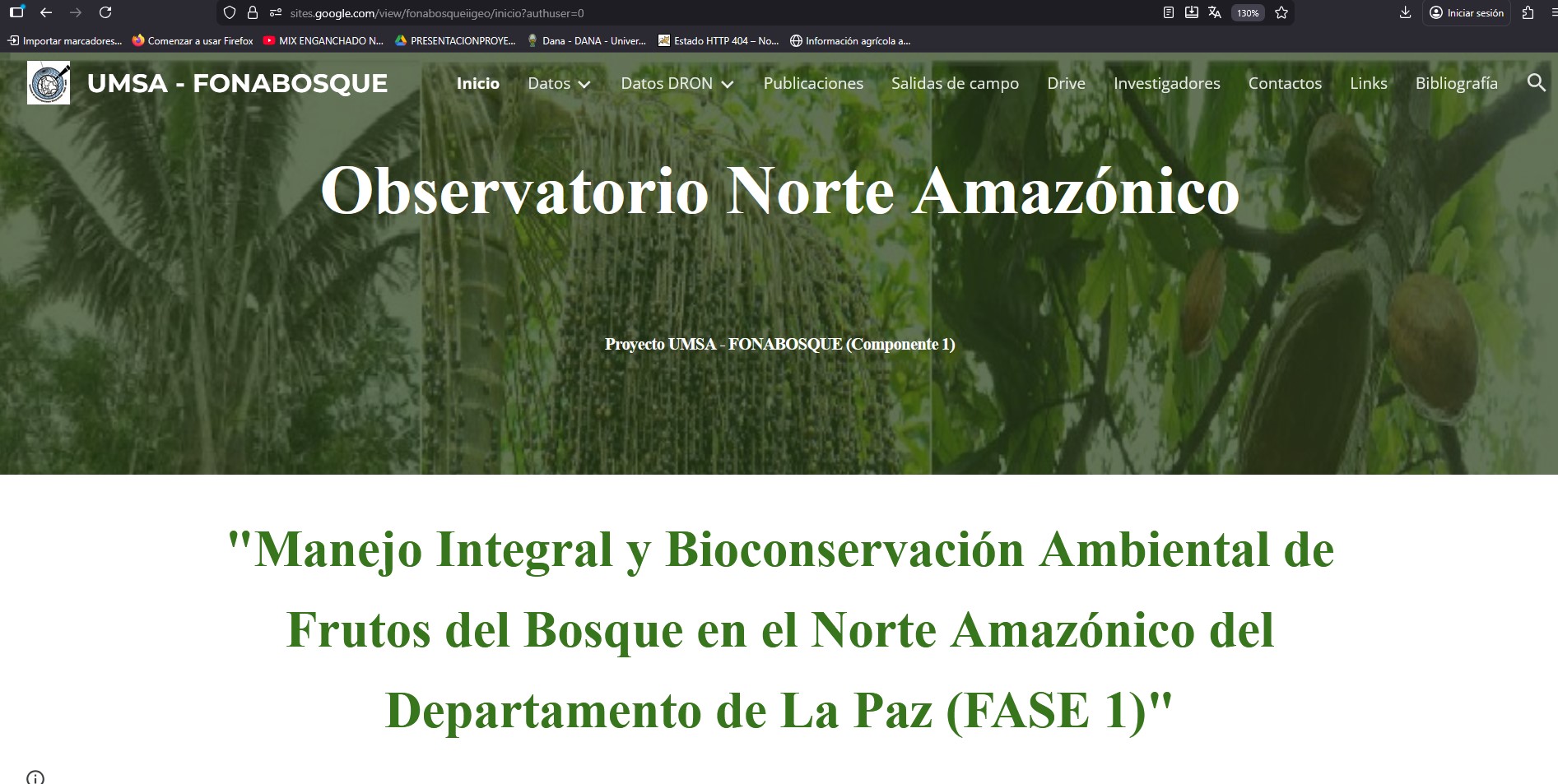Click the UMSA - FONABOSQUE logo
The image size is (1558, 784).
49,82
